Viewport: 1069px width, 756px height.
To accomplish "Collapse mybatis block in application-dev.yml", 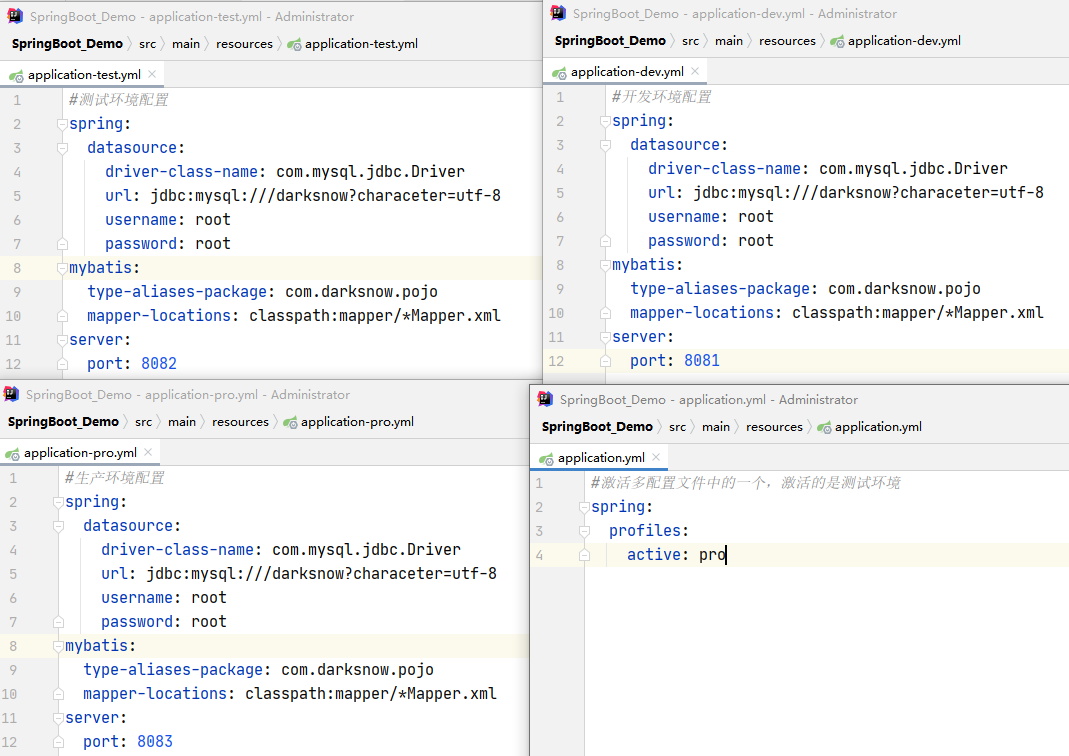I will click(605, 265).
